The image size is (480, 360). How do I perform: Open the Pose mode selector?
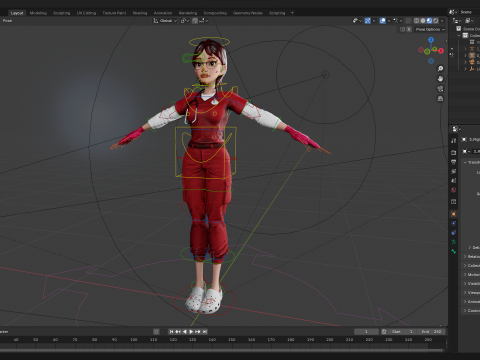[7, 21]
